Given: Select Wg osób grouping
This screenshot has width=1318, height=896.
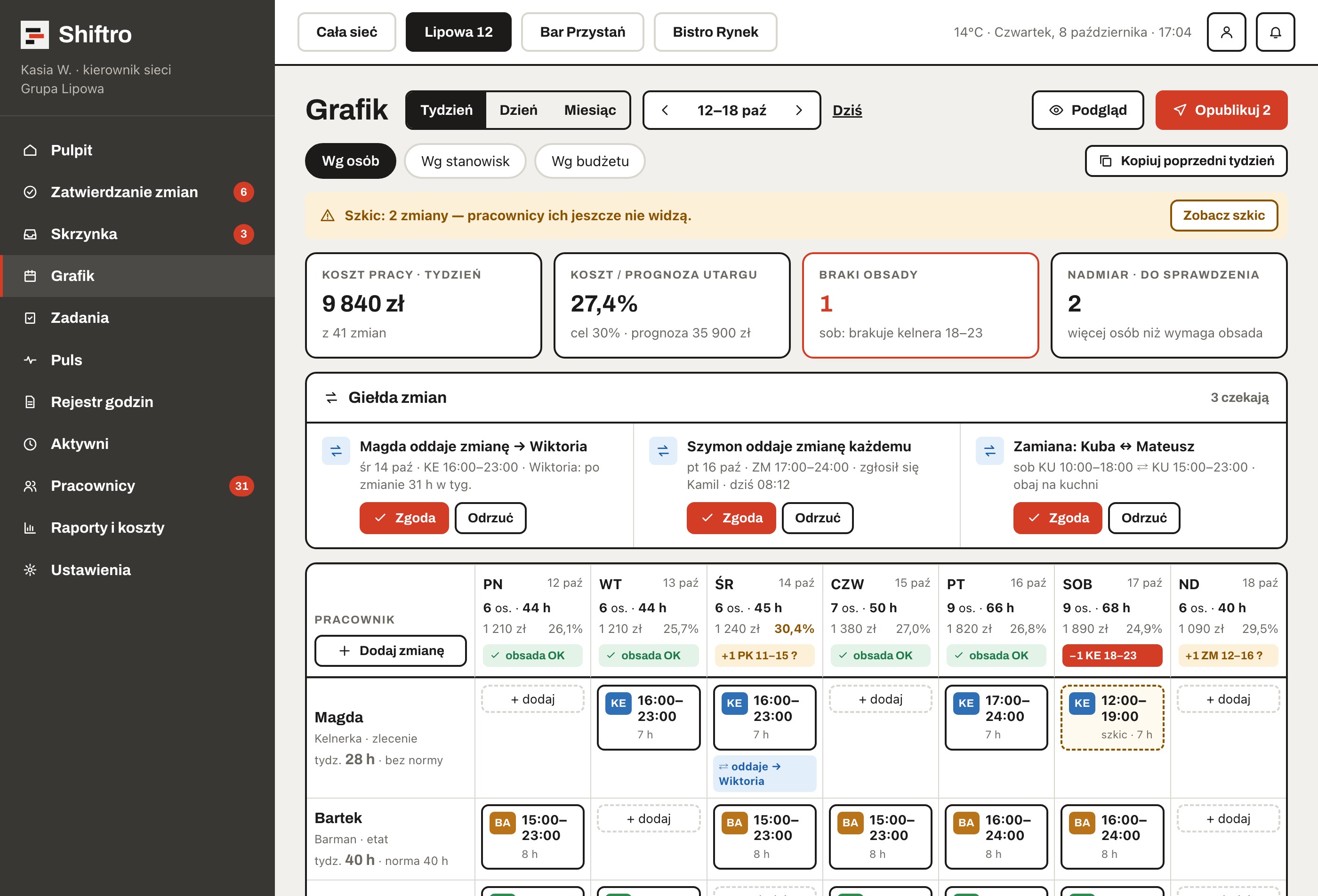Looking at the screenshot, I should (351, 161).
